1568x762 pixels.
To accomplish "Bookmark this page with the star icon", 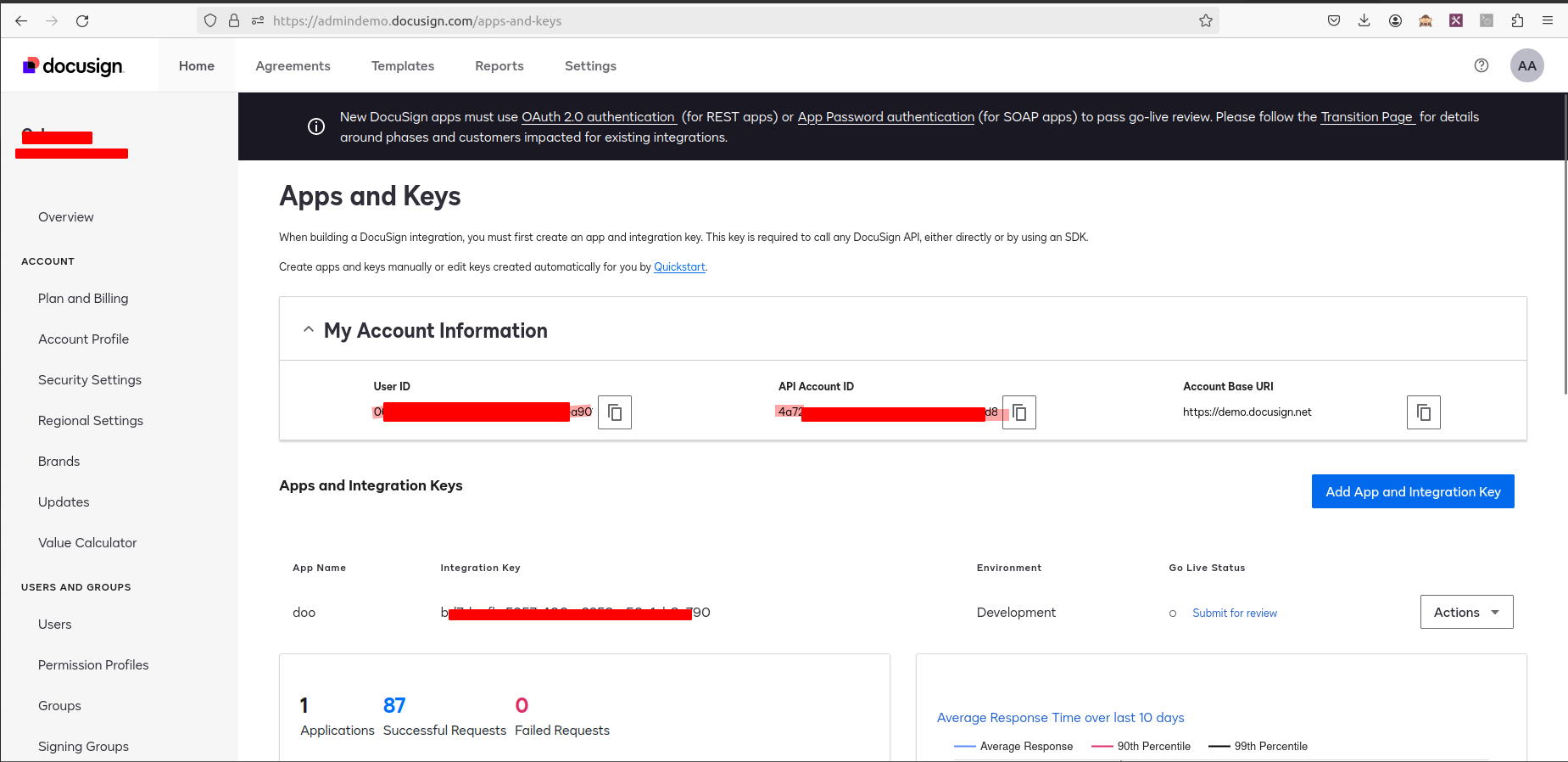I will click(x=1205, y=20).
